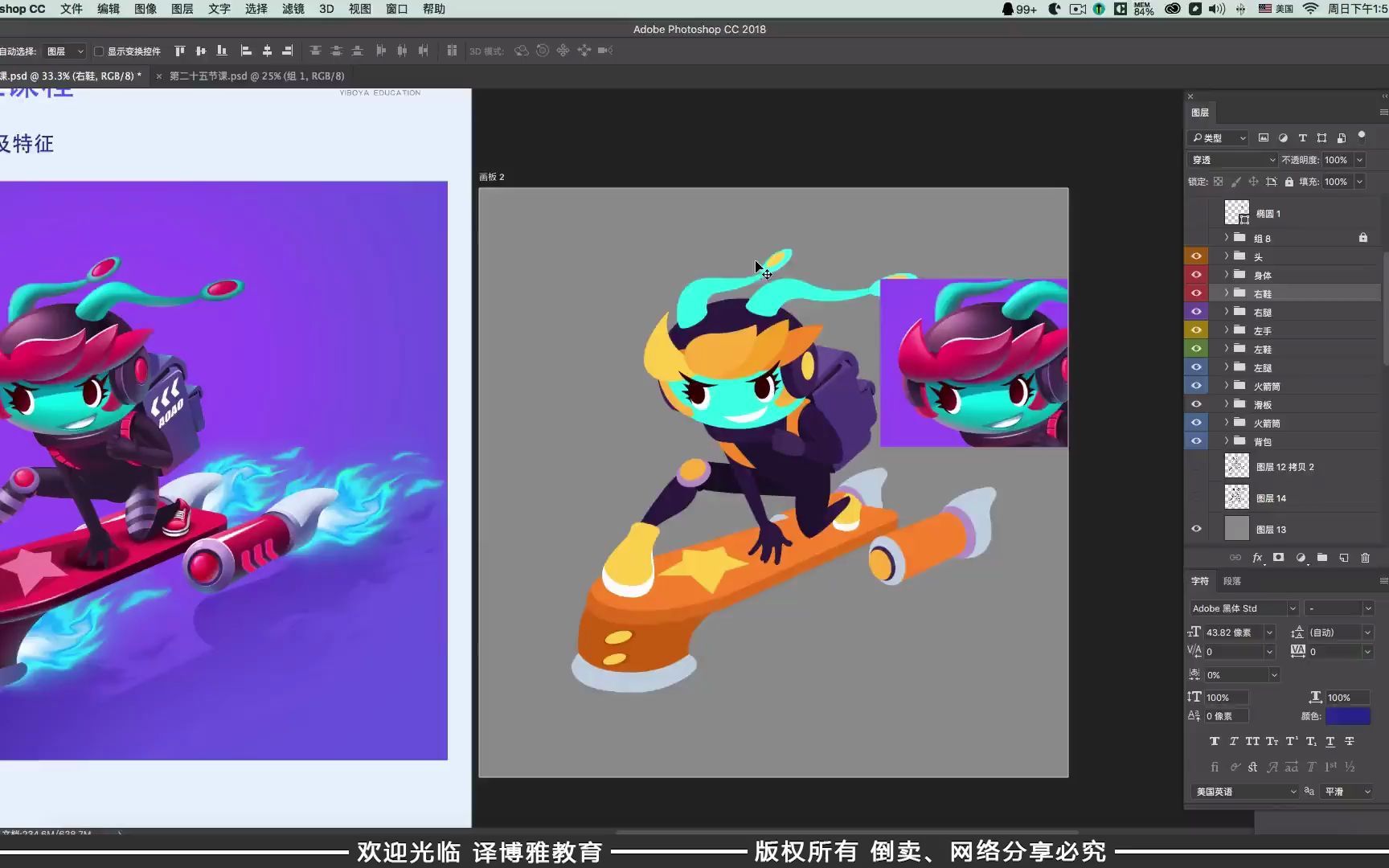Image resolution: width=1389 pixels, height=868 pixels.
Task: Open the 自动选择 图层 dropdown
Action: tap(64, 51)
